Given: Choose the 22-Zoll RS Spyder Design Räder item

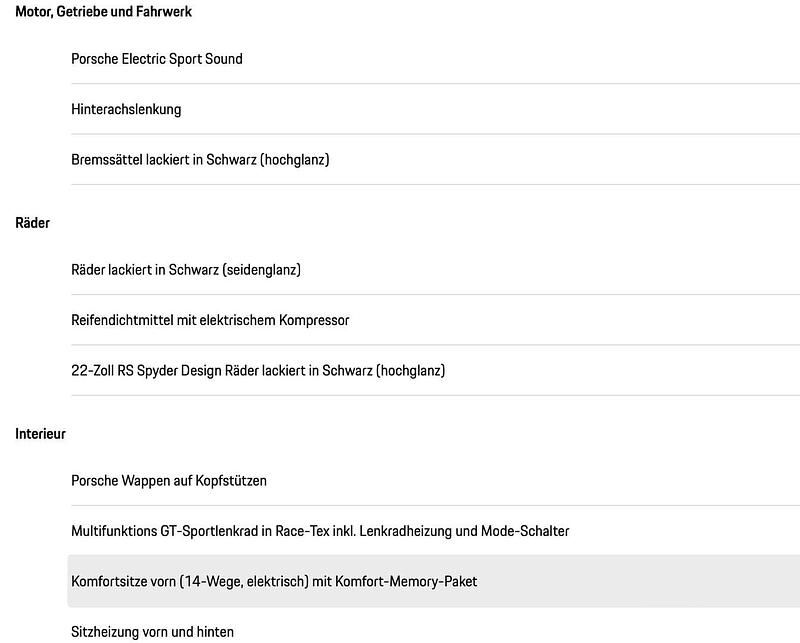Looking at the screenshot, I should [258, 370].
